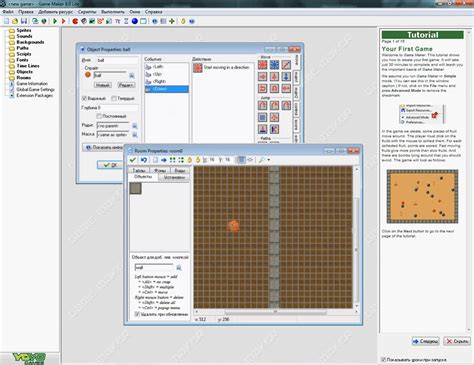Open mask selection menu
Image resolution: width=474 pixels, height=365 pixels.
pyautogui.click(x=135, y=134)
